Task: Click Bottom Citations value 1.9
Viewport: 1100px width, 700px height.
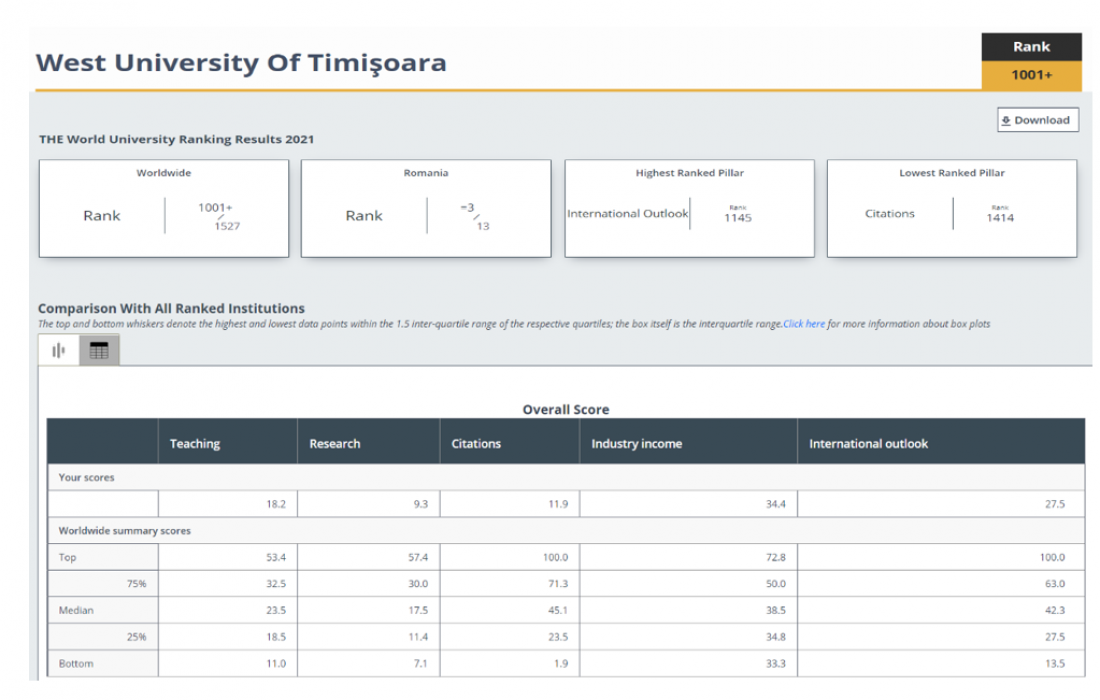Action: click(x=561, y=664)
